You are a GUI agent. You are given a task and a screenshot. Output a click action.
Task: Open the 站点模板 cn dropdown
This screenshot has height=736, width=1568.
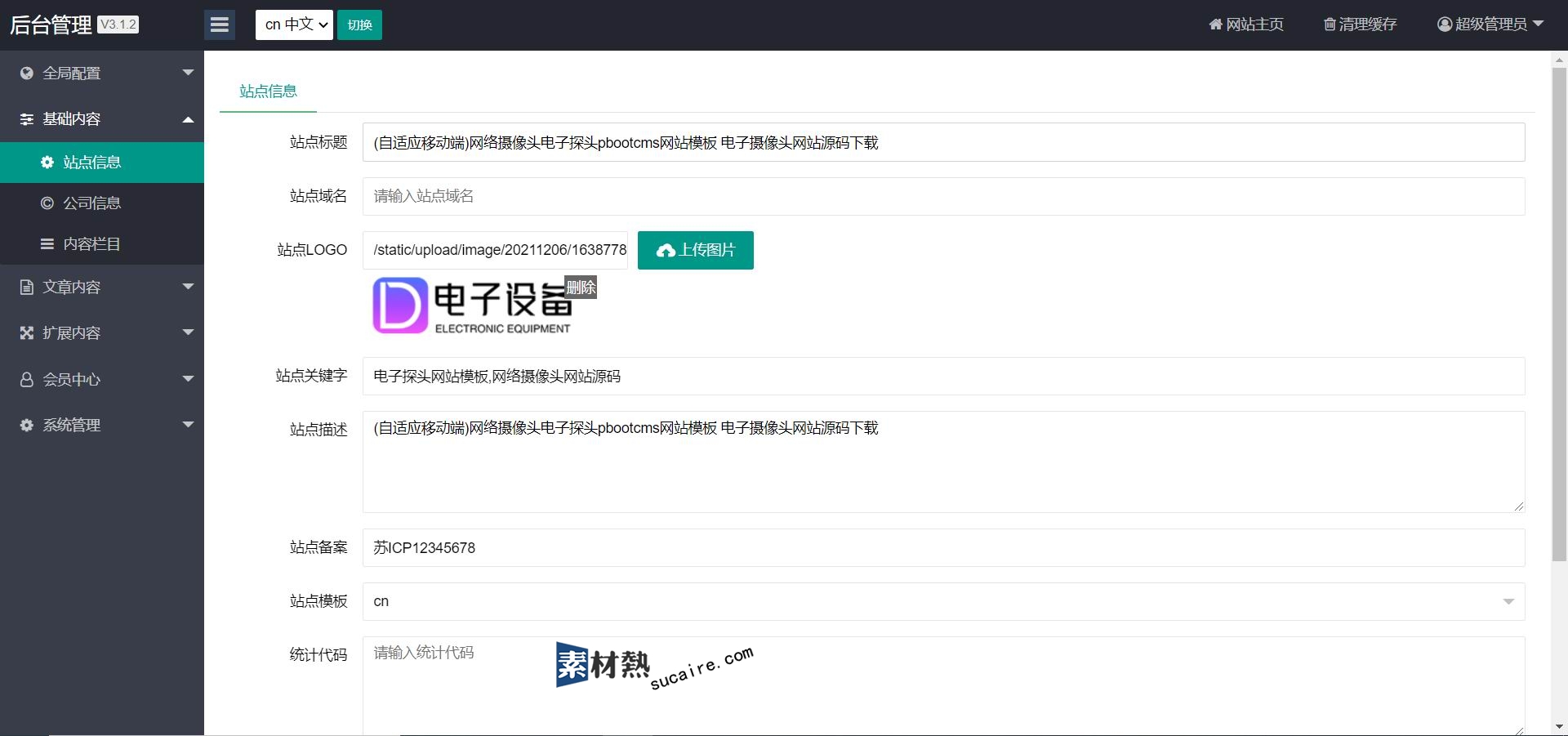(943, 602)
